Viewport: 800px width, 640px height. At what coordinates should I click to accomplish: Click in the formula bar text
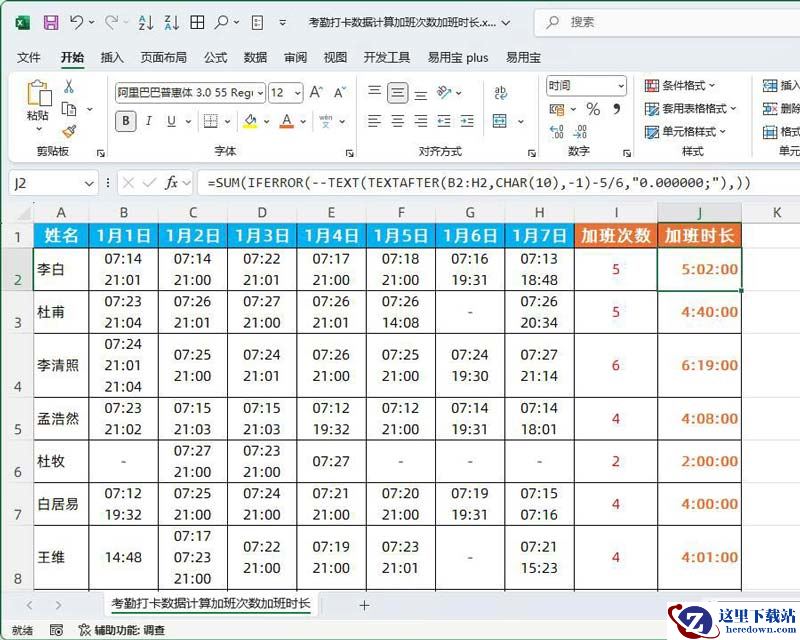[x=480, y=183]
